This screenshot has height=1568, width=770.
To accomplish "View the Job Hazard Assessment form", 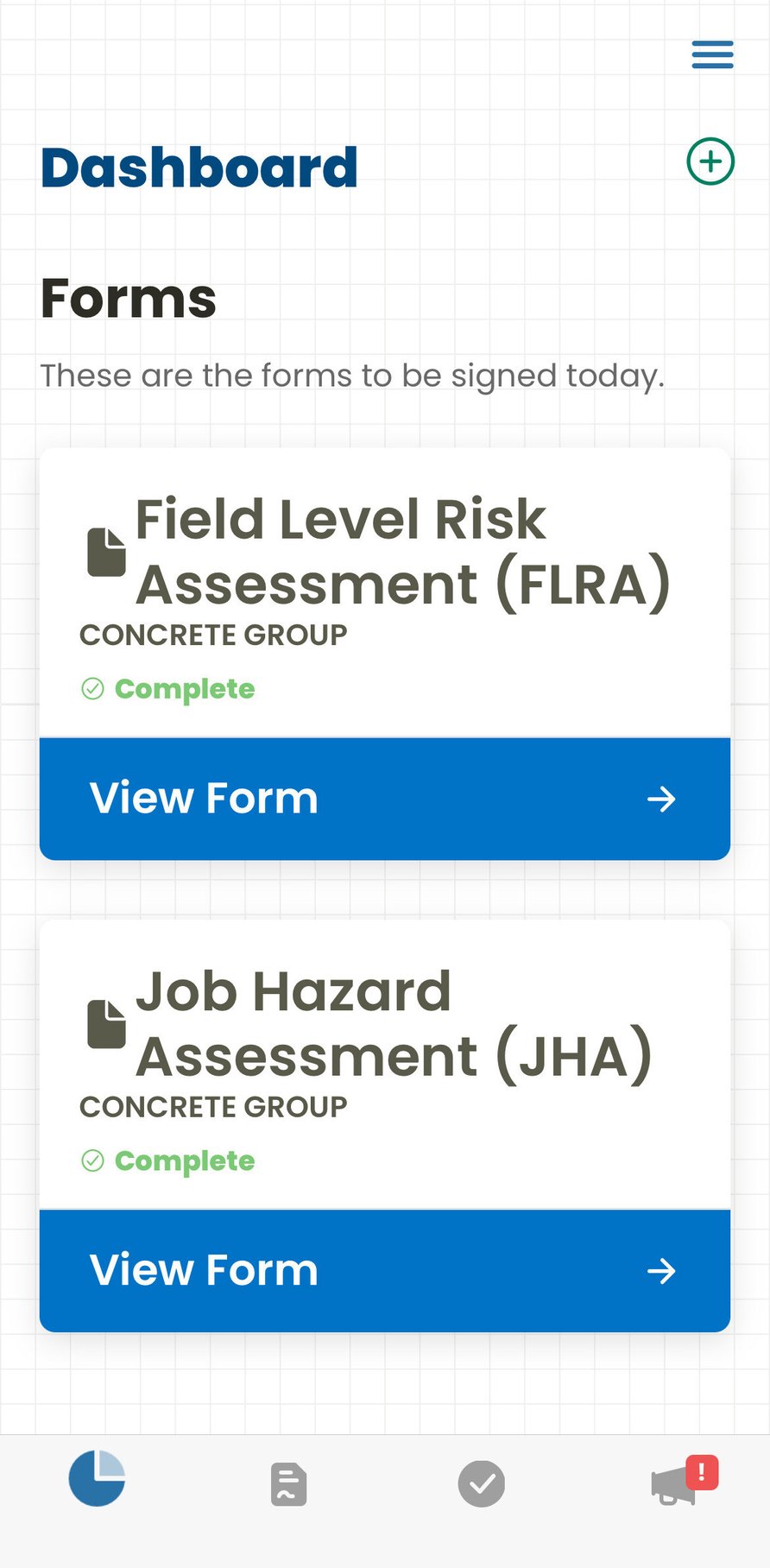I will 204,1270.
